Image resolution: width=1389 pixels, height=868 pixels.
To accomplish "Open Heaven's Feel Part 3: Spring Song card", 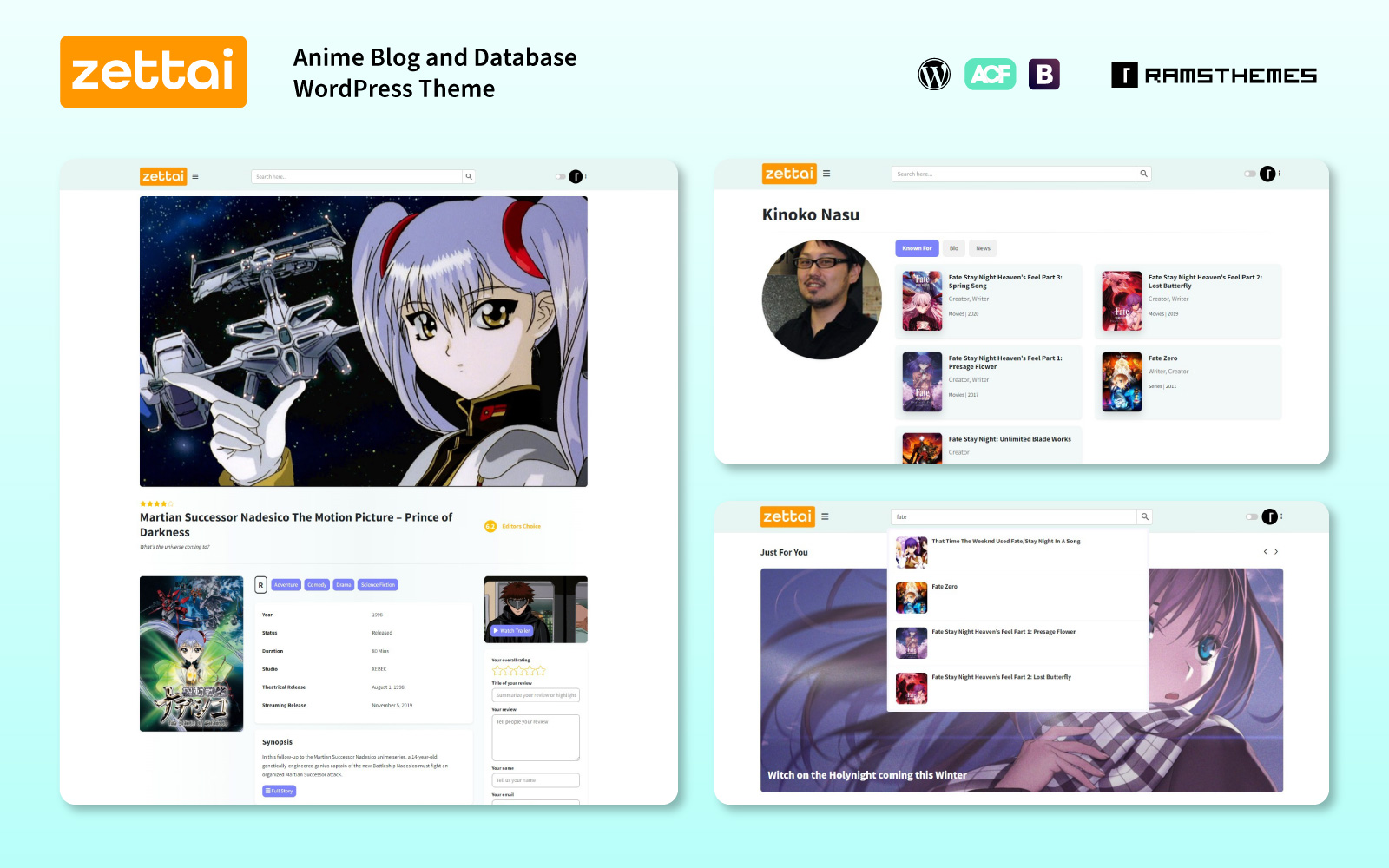I will pyautogui.click(x=989, y=301).
